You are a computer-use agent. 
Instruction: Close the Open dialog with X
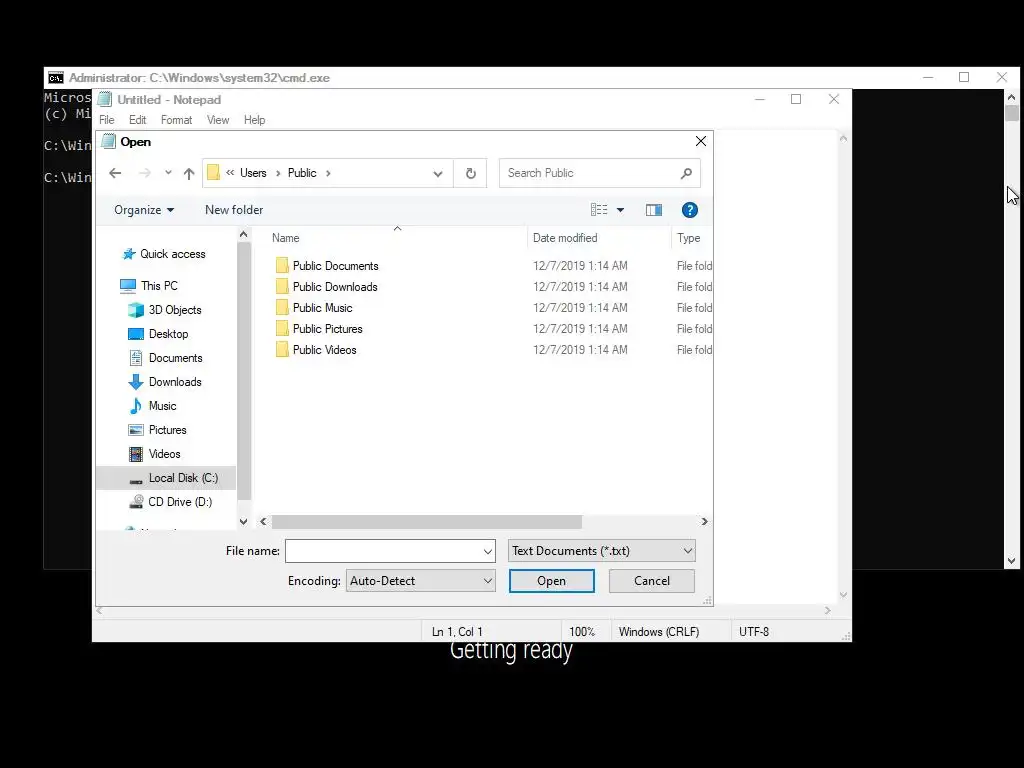pyautogui.click(x=701, y=141)
